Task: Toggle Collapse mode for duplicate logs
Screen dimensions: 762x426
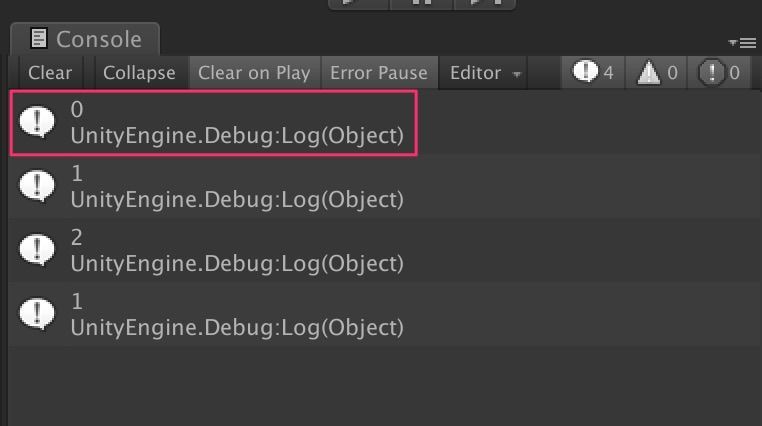Action: coord(139,73)
